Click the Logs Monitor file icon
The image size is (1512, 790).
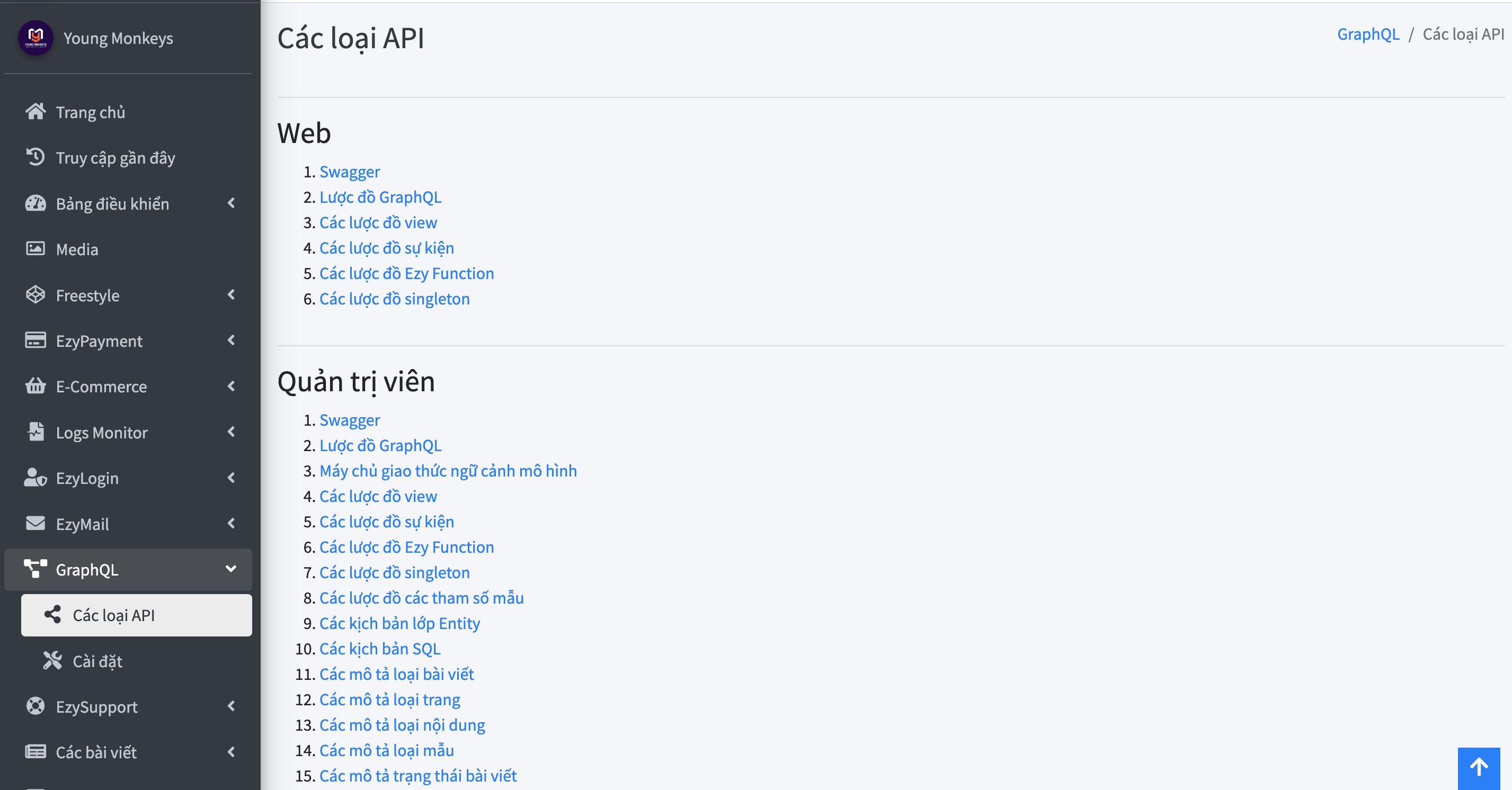click(35, 432)
